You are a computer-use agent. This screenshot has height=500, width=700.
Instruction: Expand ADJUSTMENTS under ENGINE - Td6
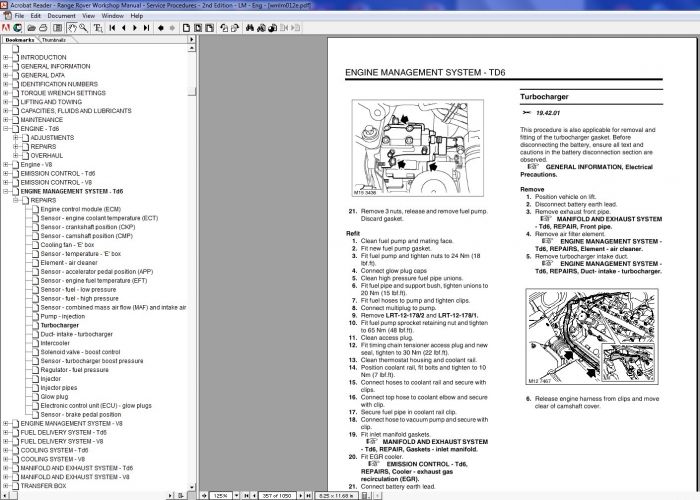click(x=16, y=138)
